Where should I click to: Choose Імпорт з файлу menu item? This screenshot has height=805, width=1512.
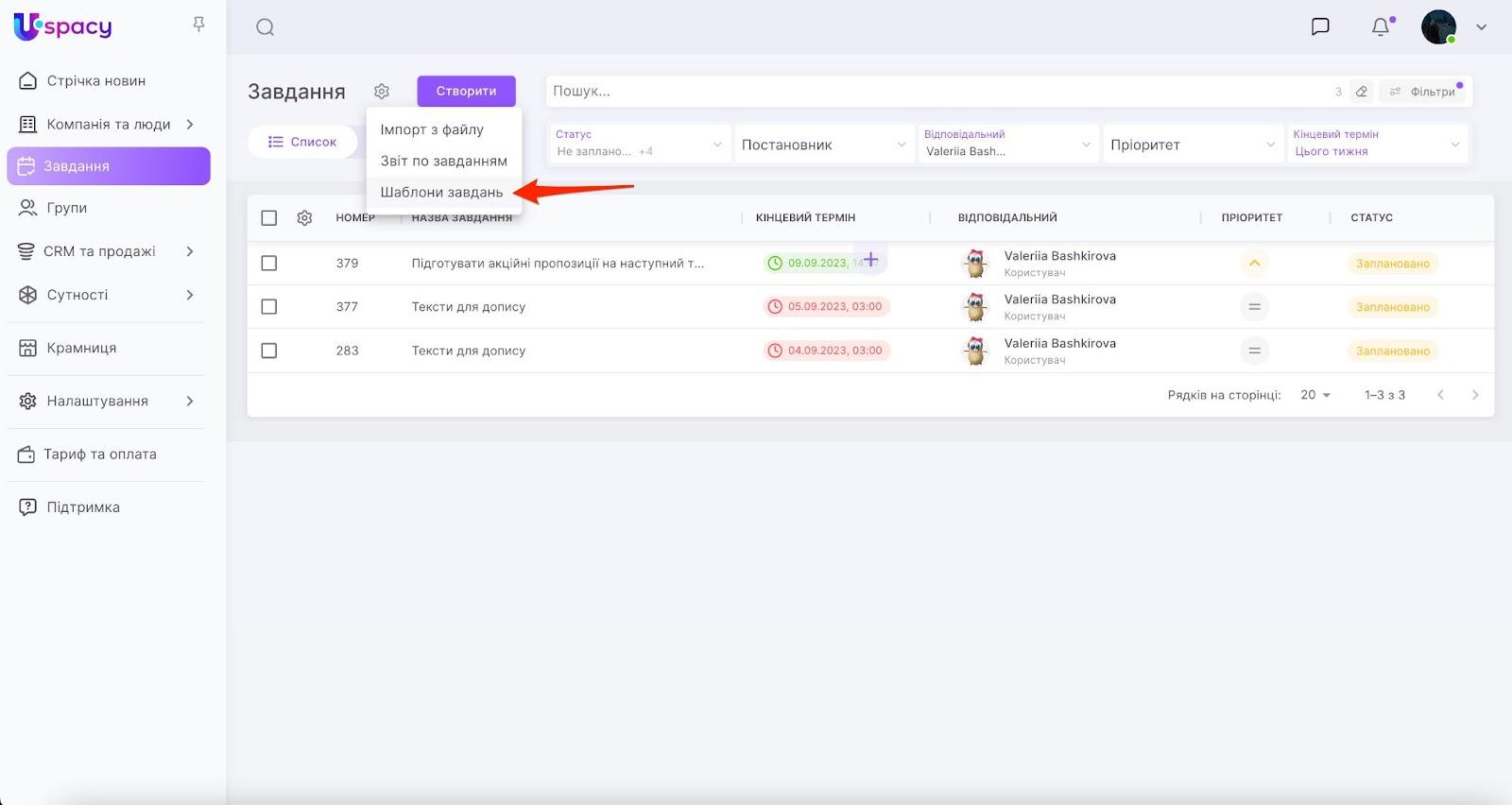point(432,129)
